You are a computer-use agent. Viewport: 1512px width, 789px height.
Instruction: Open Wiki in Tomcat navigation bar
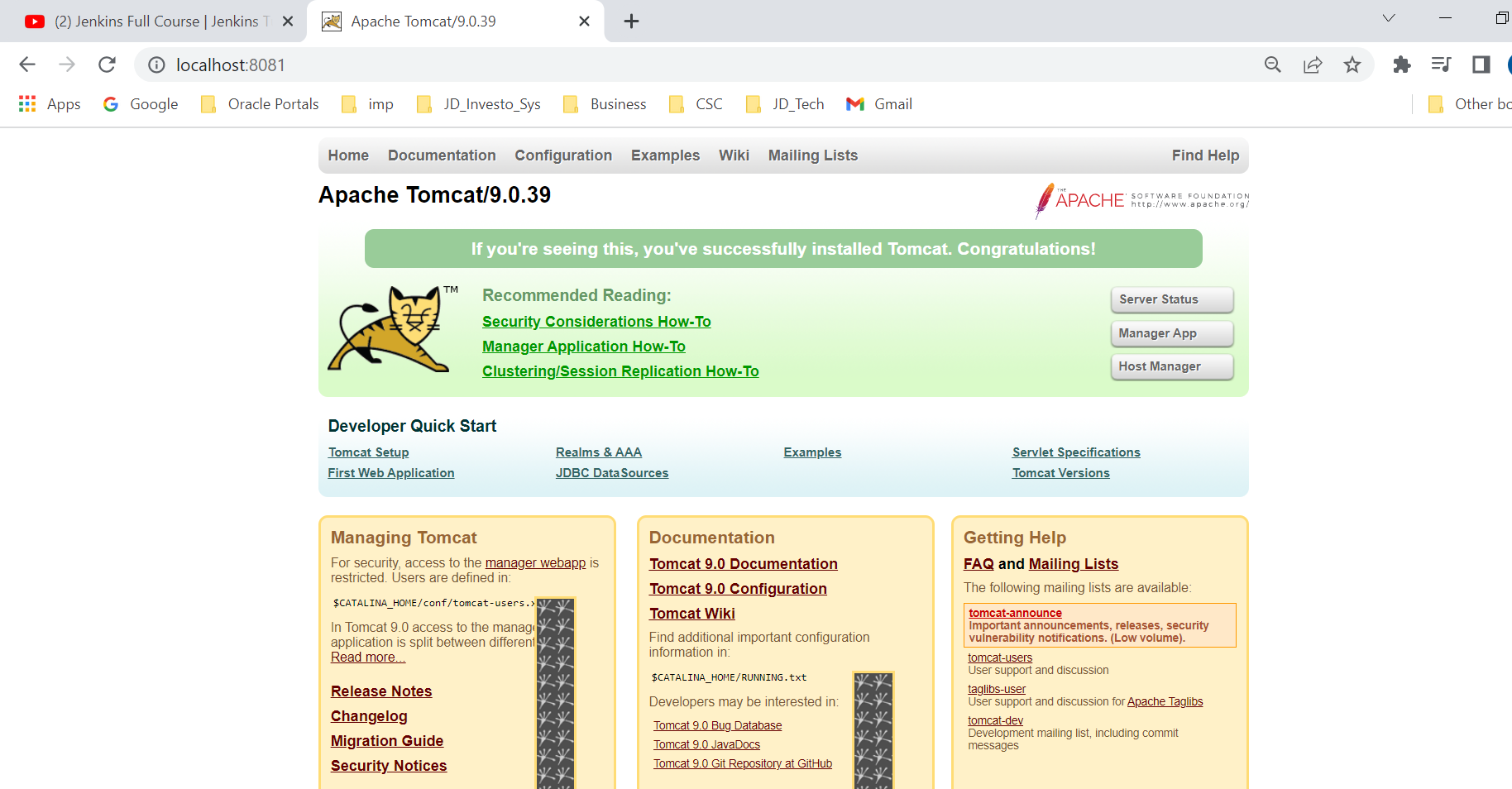(734, 155)
